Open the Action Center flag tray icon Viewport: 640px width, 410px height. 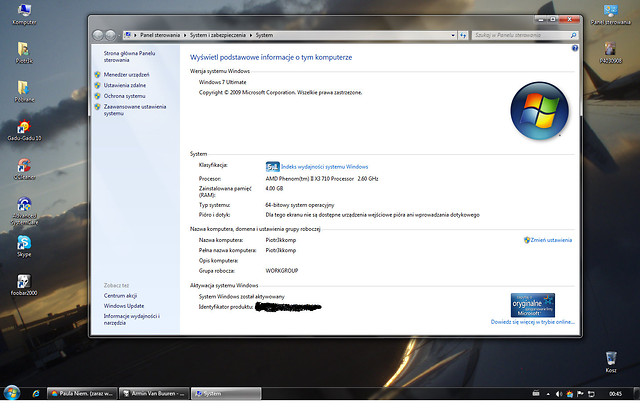tap(580, 394)
